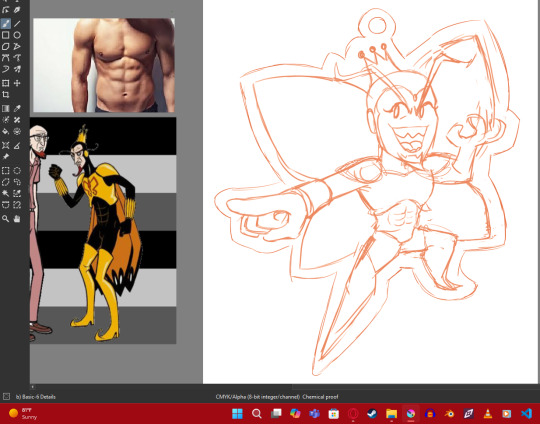Click the shirtless torso reference image

pos(104,65)
